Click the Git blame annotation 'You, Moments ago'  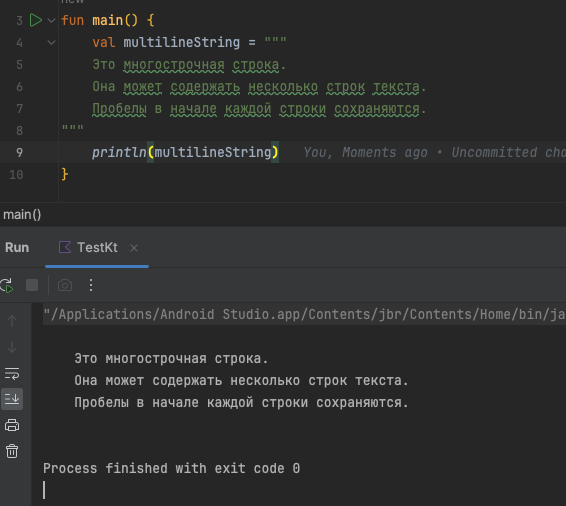pyautogui.click(x=365, y=152)
